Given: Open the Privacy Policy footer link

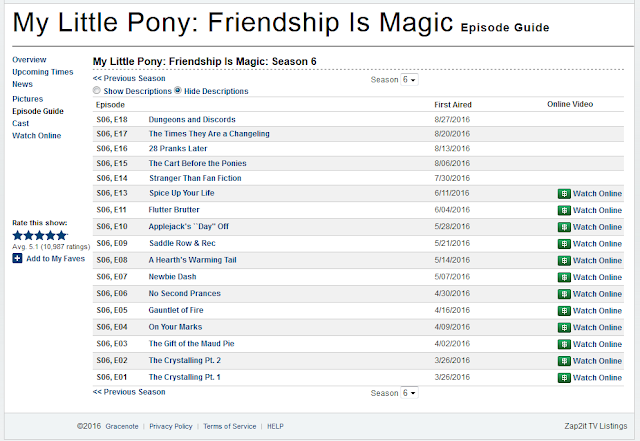Looking at the screenshot, I should pos(171,426).
